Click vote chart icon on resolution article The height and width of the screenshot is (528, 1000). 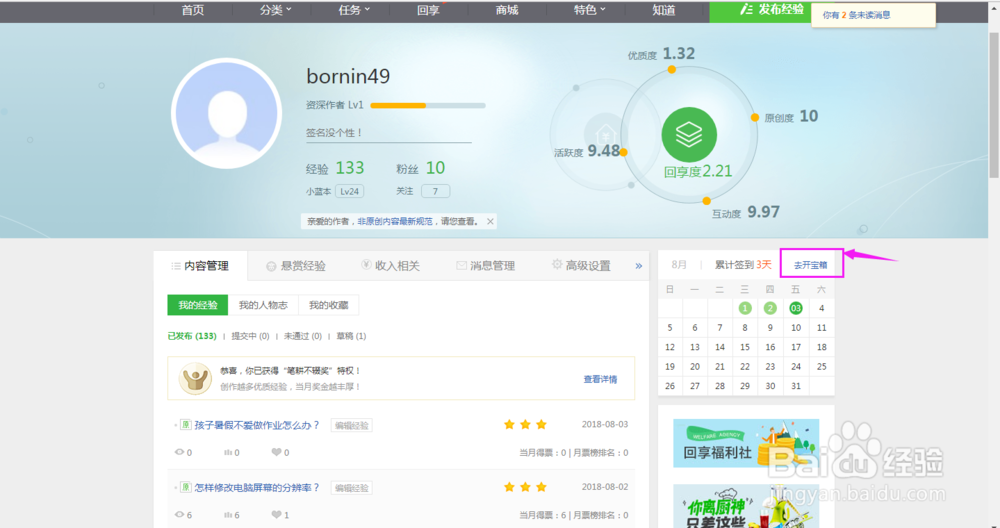tap(228, 515)
